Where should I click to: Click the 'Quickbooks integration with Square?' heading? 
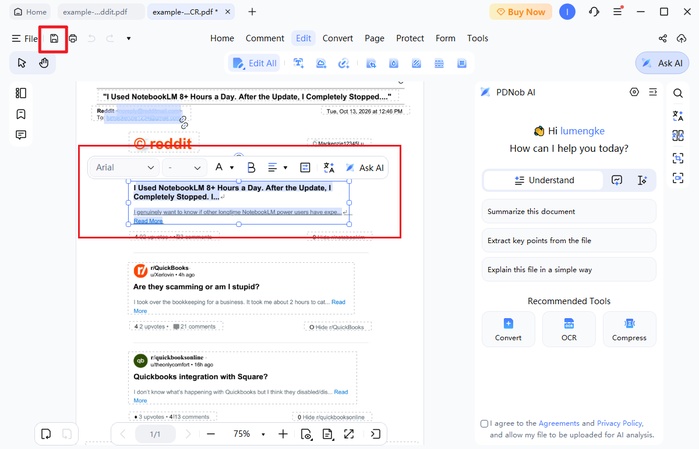201,377
